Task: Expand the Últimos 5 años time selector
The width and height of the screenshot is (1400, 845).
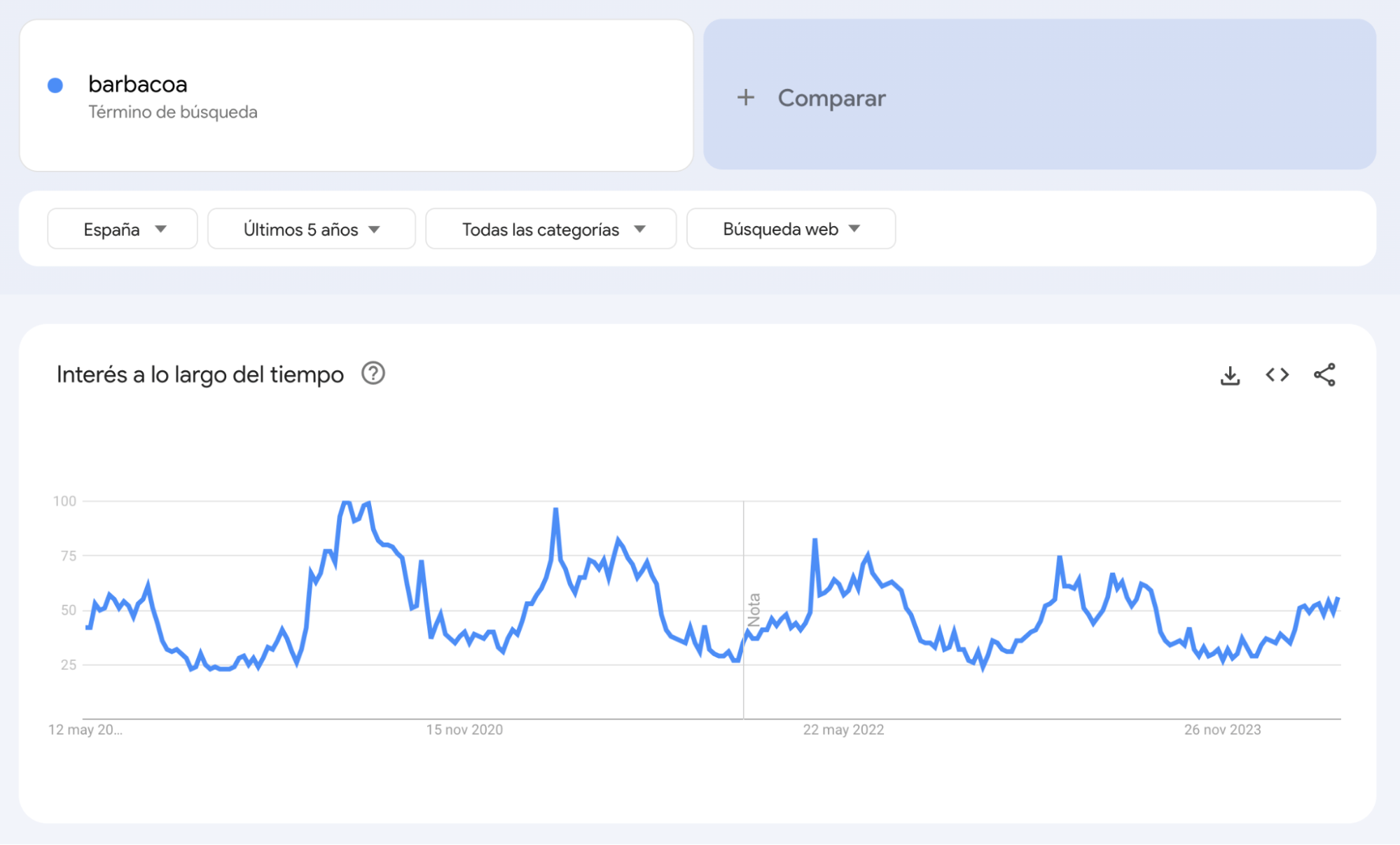Action: coord(311,228)
